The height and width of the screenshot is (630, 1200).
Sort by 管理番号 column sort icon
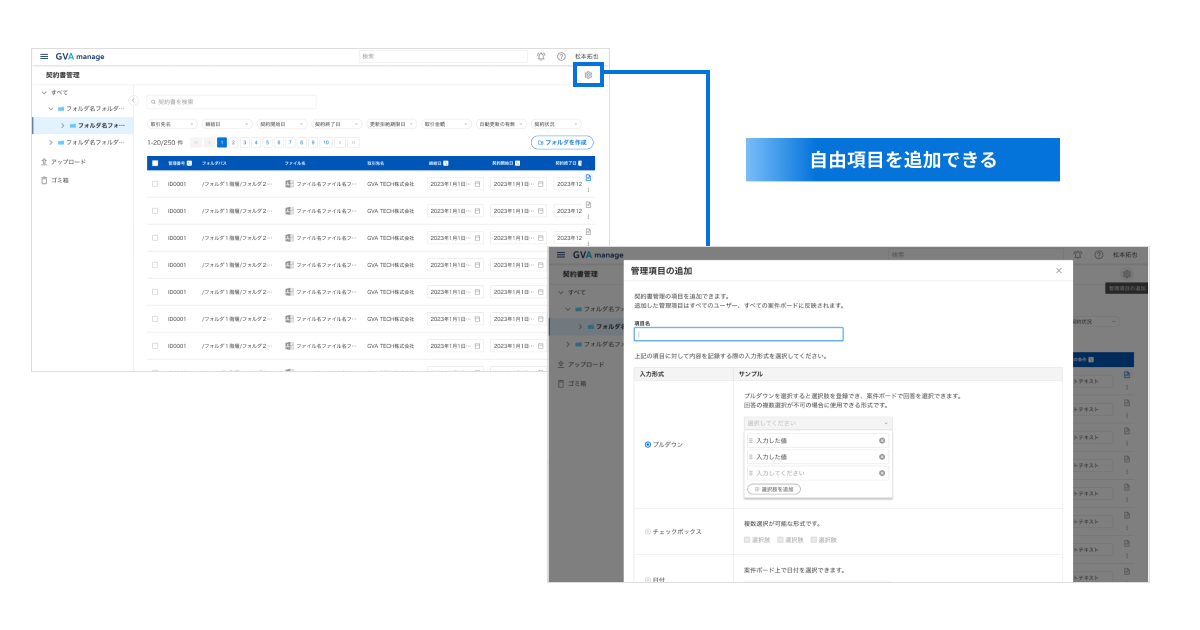[x=190, y=162]
